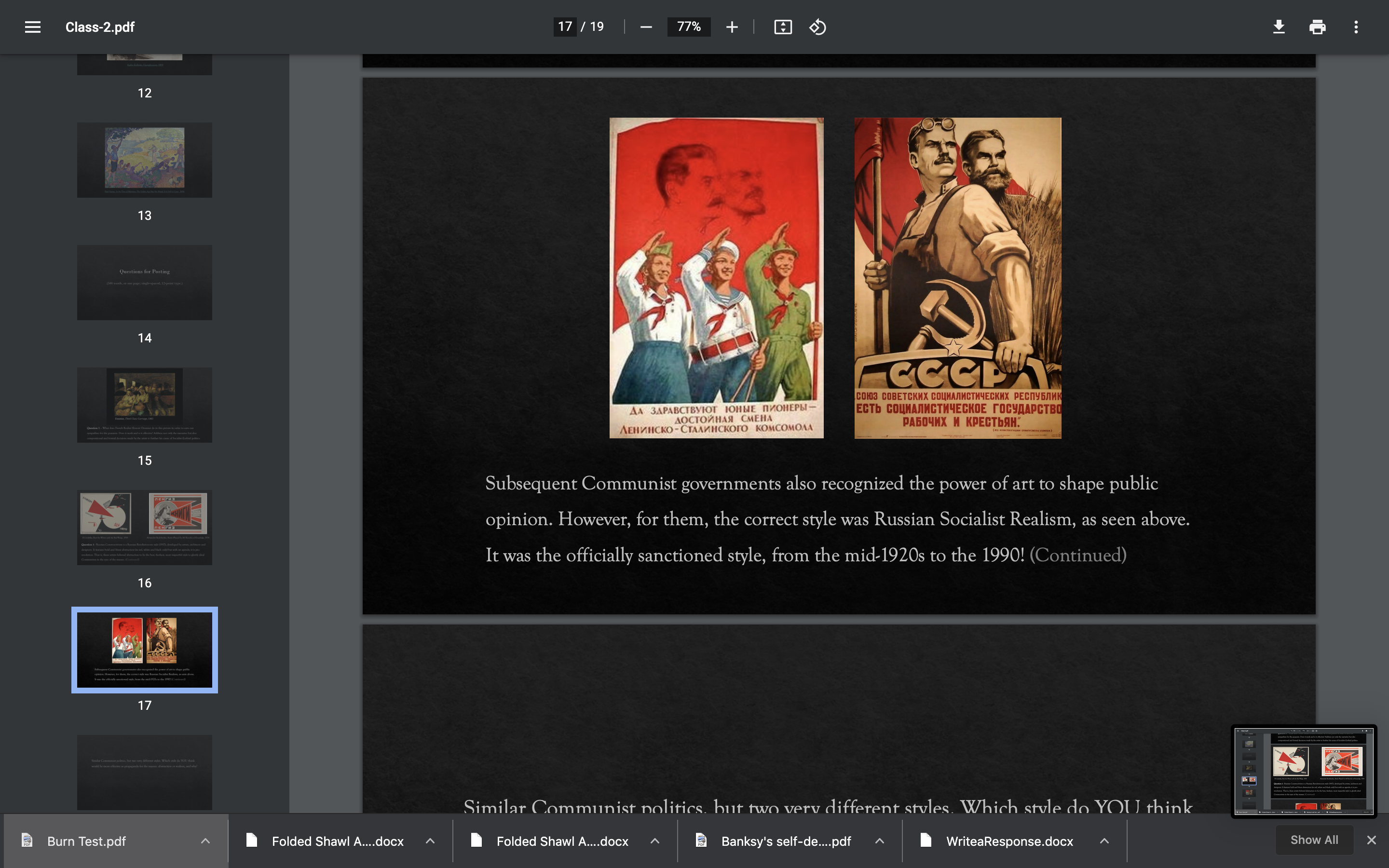Click the "Subsequent Communist governments" paragraph
This screenshot has height=868, width=1389.
coord(838,519)
